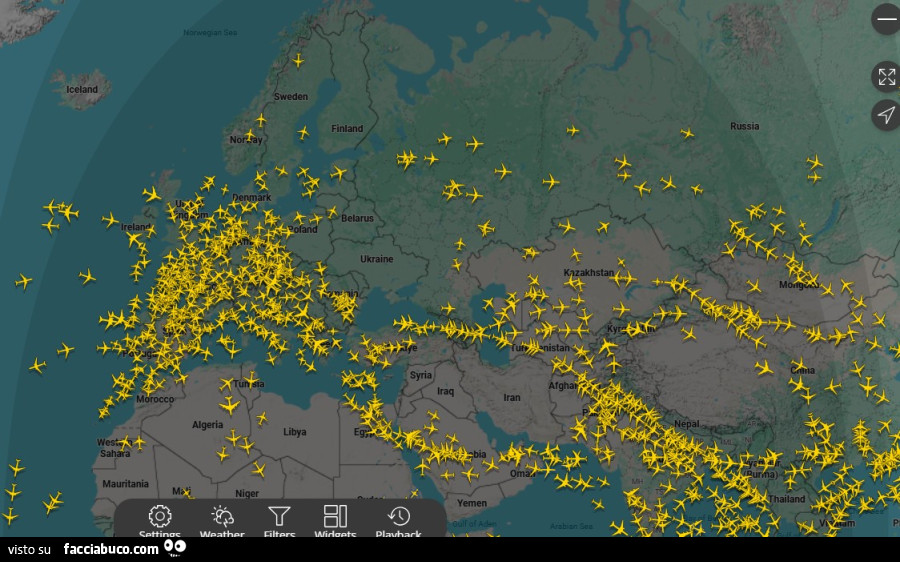This screenshot has height=562, width=900.
Task: Click the Mauritania country label
Action: (125, 483)
